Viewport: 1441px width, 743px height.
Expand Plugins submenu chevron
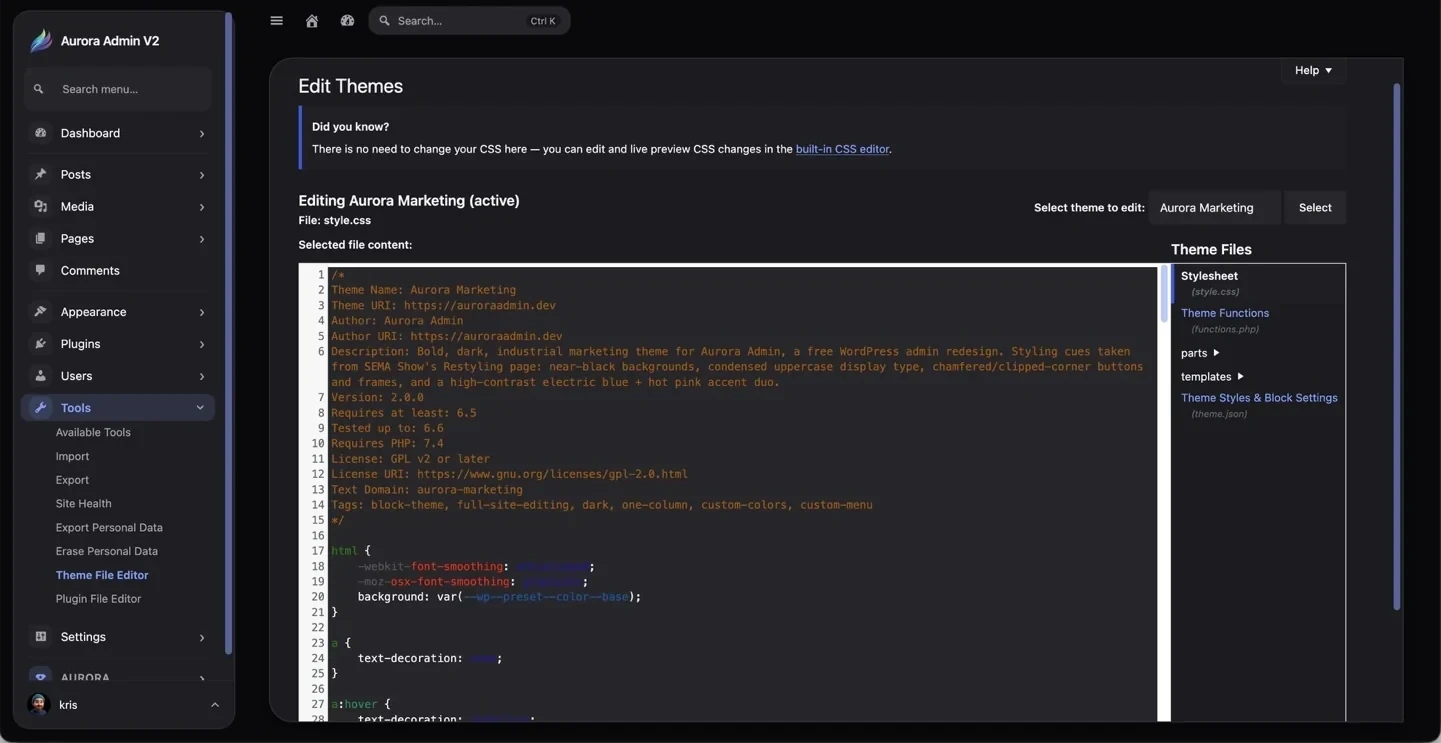point(202,344)
